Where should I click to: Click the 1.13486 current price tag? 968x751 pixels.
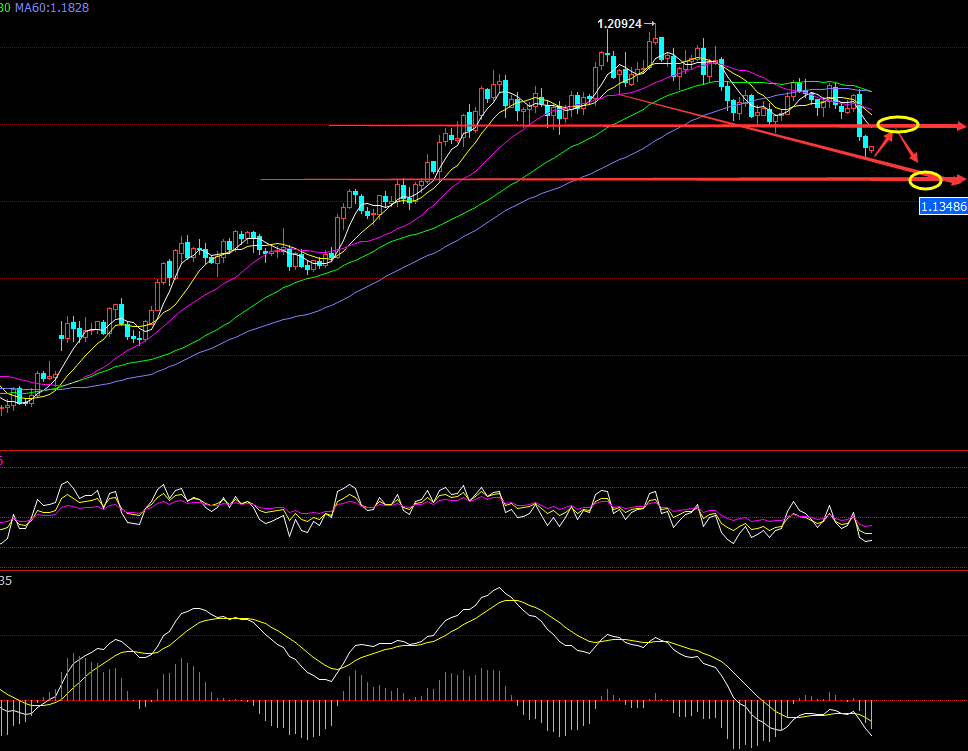[943, 206]
